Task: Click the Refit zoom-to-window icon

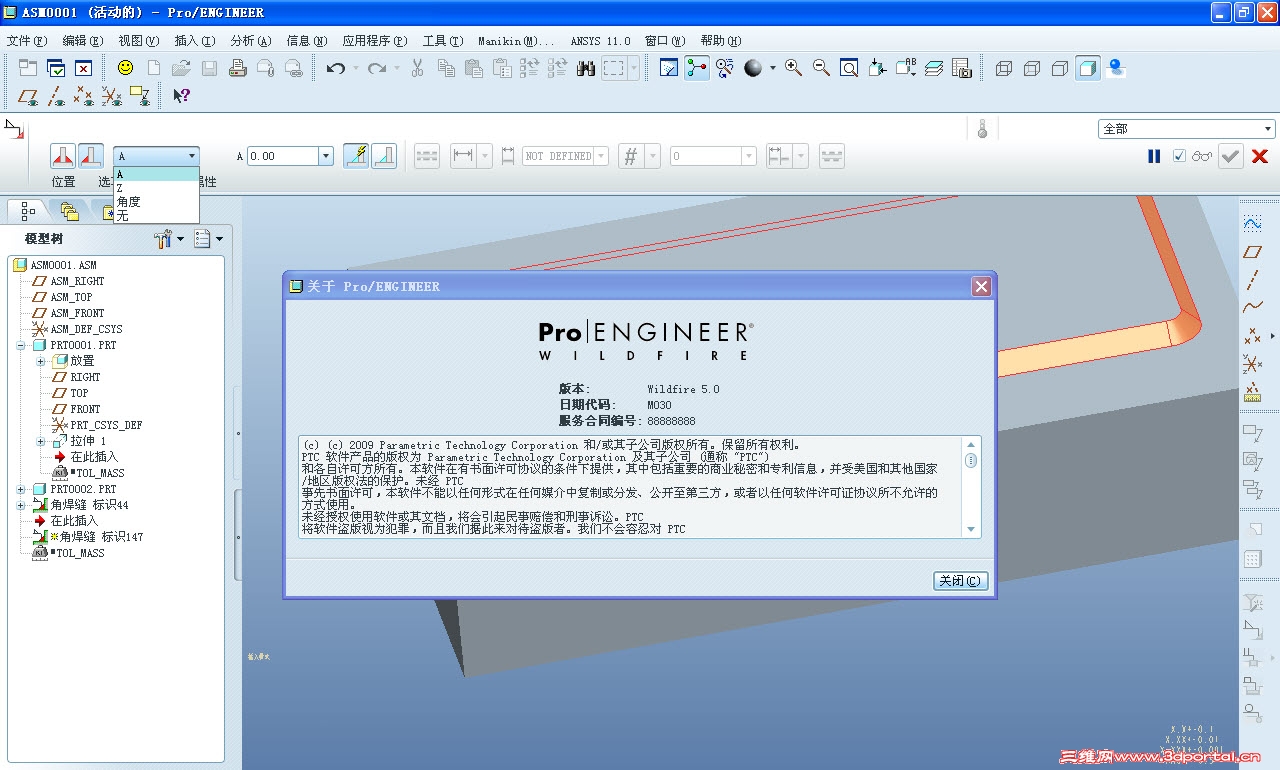Action: point(849,68)
